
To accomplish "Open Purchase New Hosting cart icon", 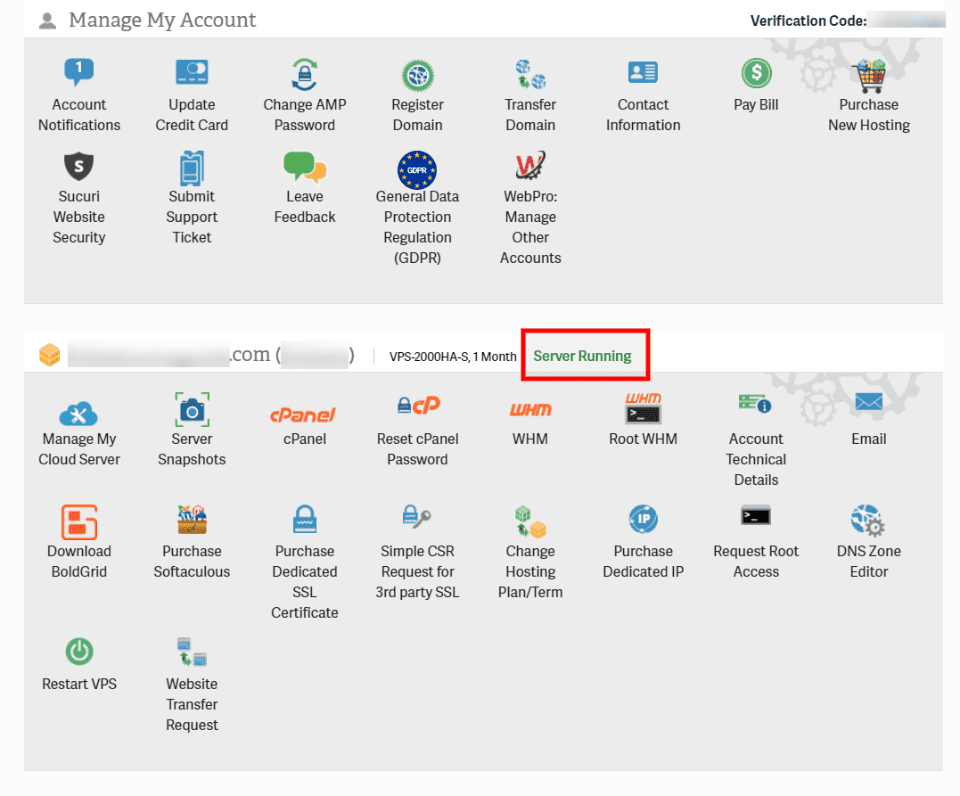I will tap(869, 74).
